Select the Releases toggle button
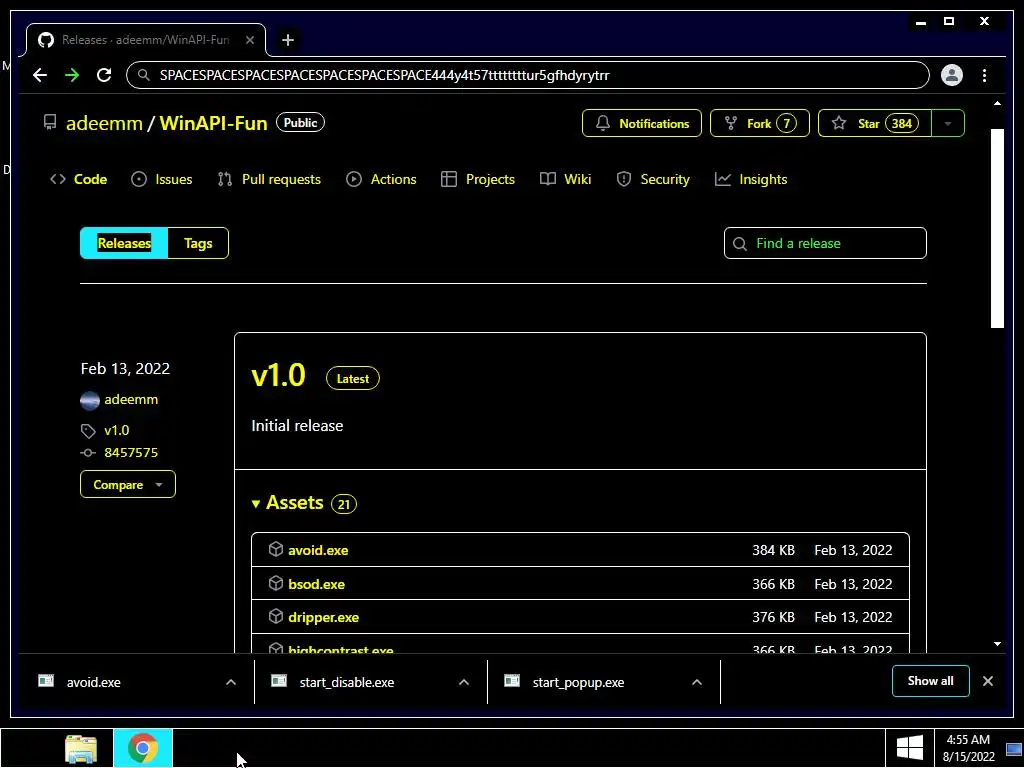The height and width of the screenshot is (768, 1024). pyautogui.click(x=124, y=243)
